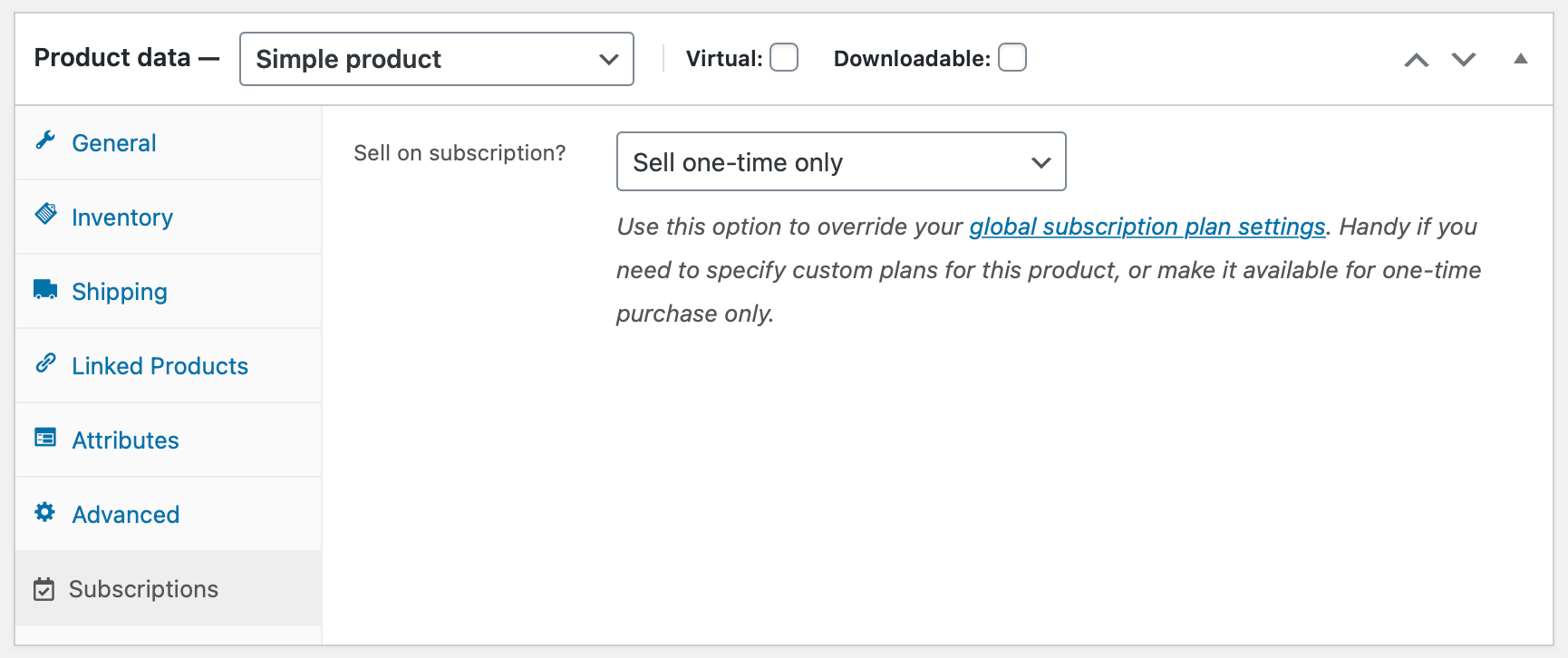This screenshot has height=658, width=1568.
Task: Click the wrench icon beside General
Action: pos(45,140)
